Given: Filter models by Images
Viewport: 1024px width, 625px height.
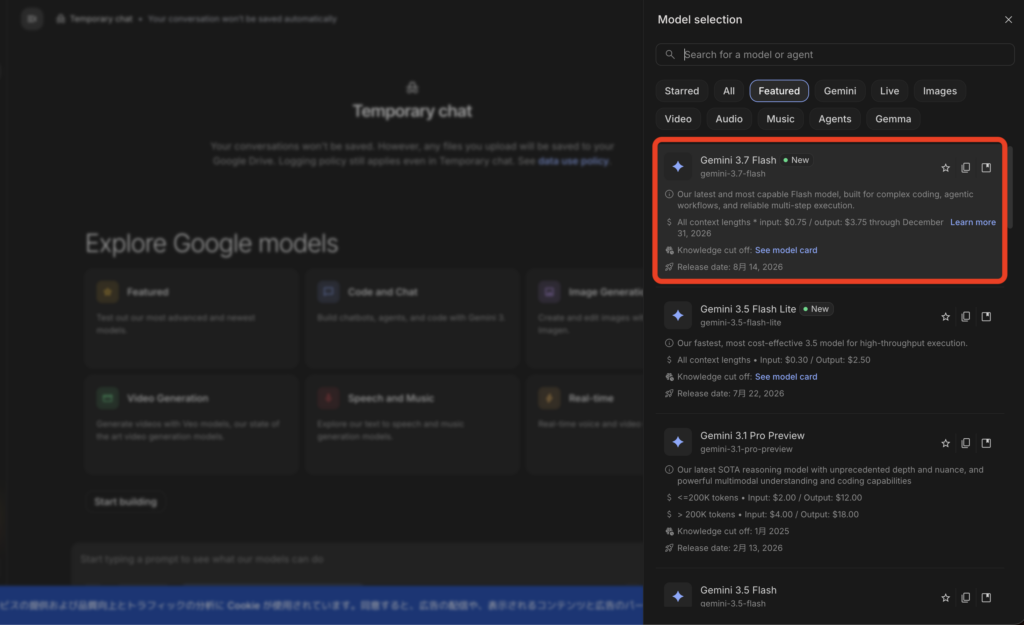Looking at the screenshot, I should pos(940,91).
